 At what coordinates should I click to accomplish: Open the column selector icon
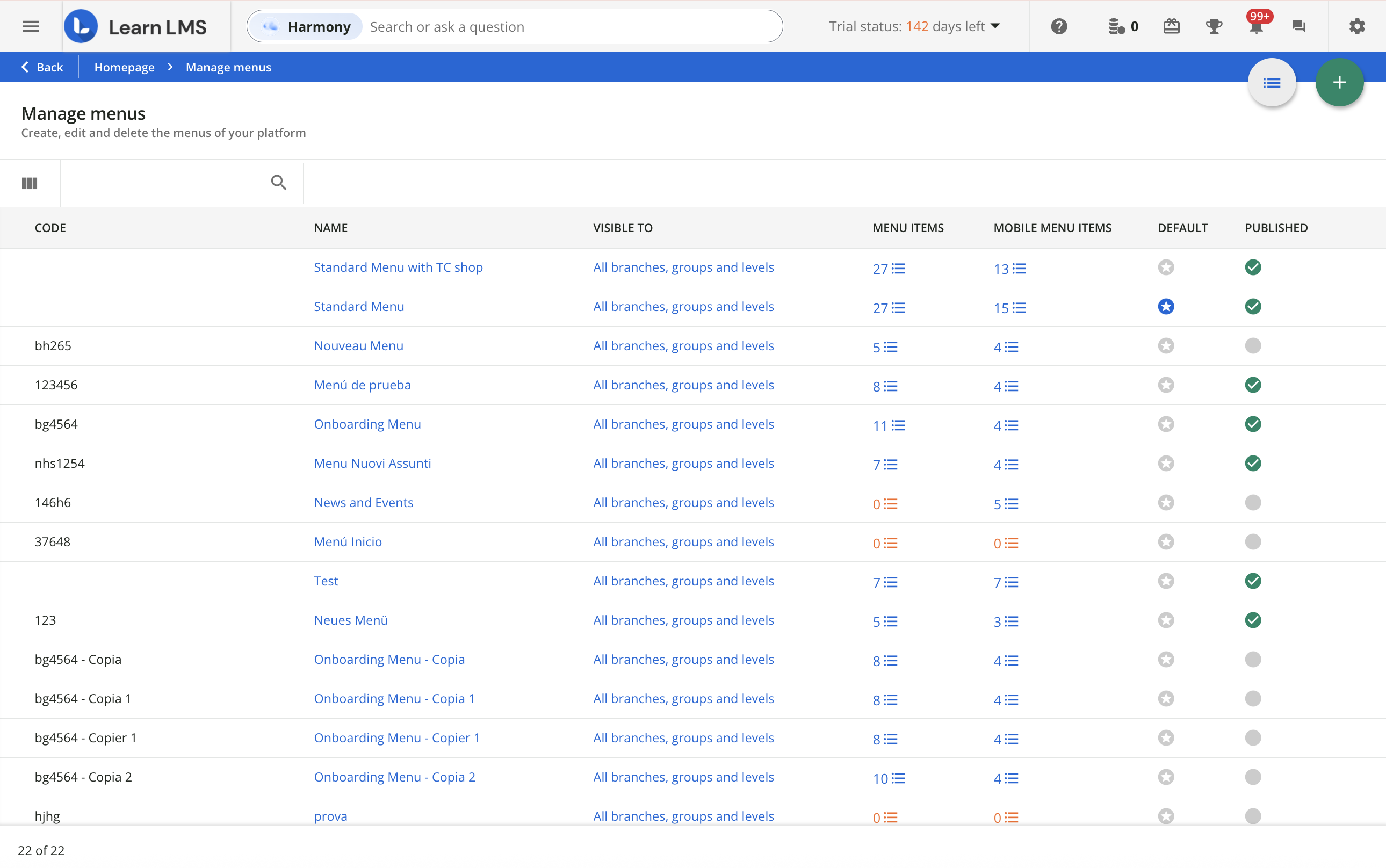click(30, 183)
